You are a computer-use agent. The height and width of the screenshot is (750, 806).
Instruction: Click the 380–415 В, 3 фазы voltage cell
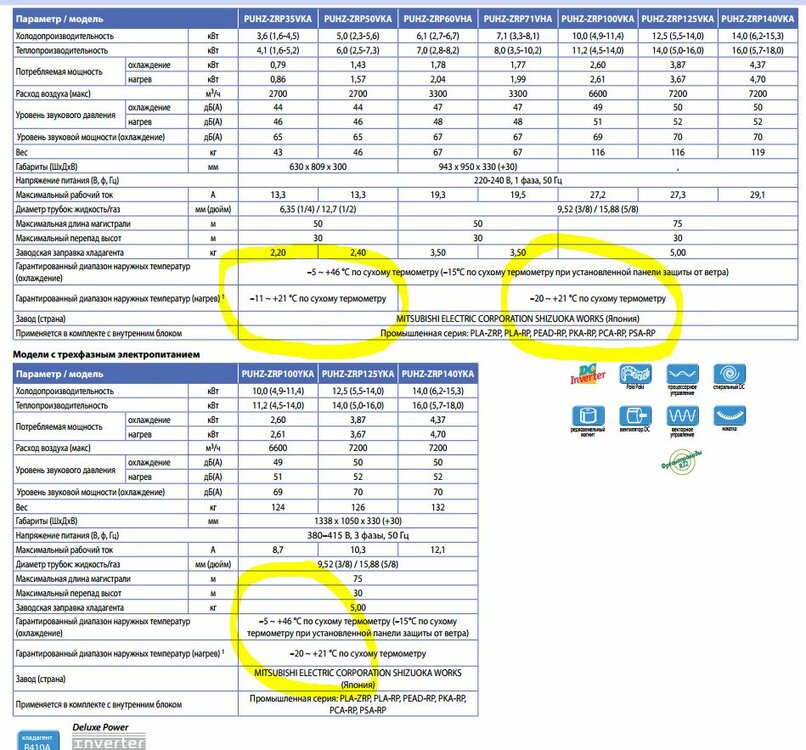click(x=358, y=535)
